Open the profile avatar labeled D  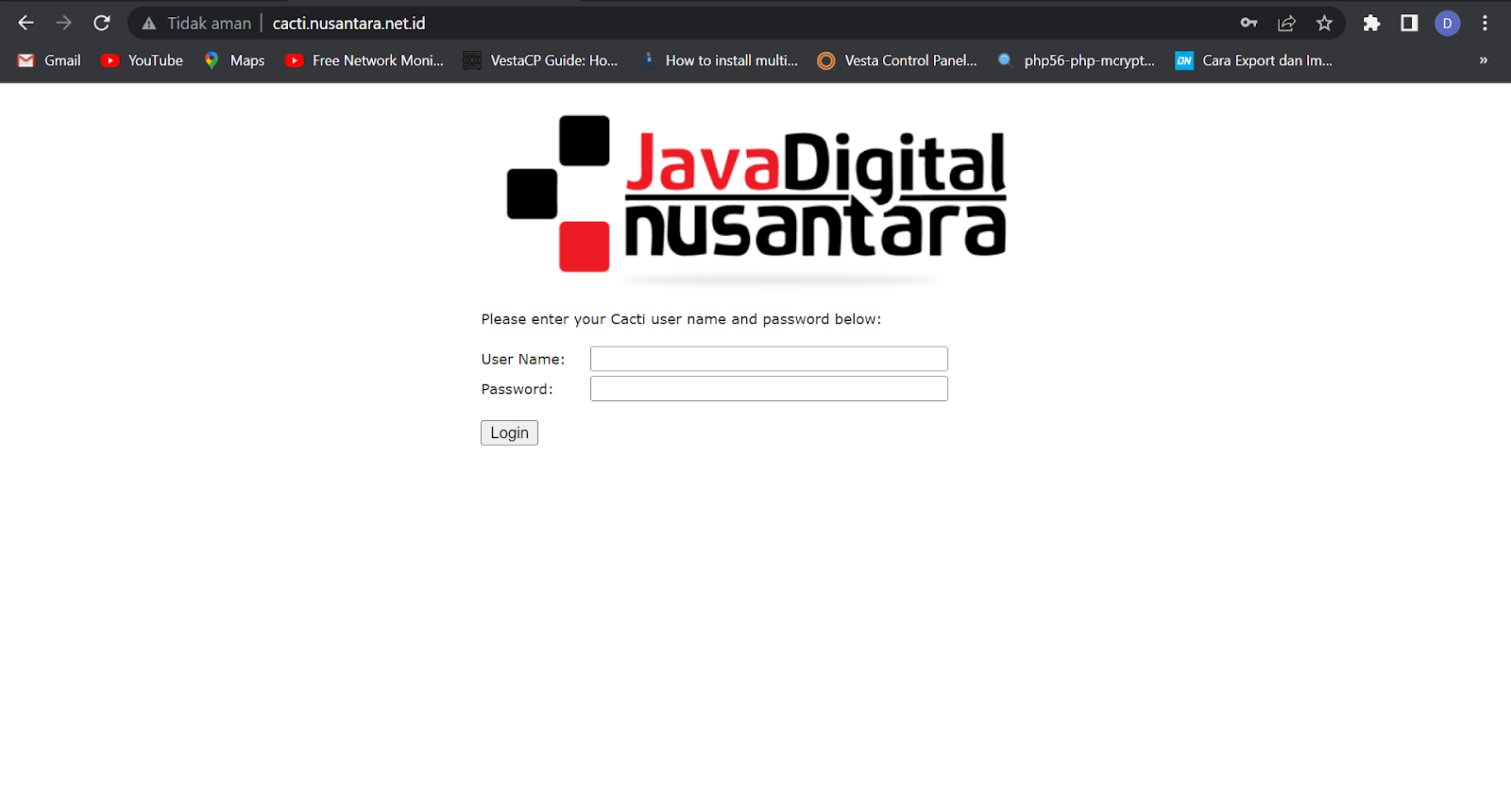[x=1447, y=24]
